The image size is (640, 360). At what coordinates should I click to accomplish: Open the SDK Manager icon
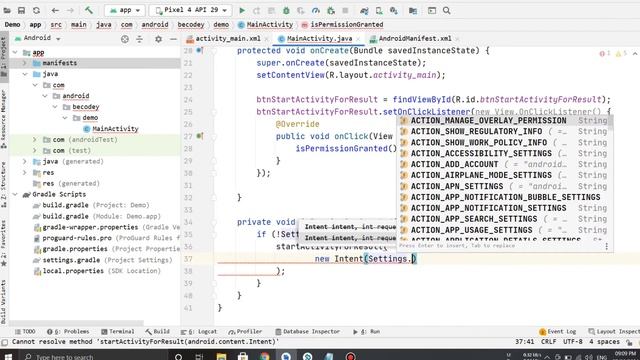(393, 11)
